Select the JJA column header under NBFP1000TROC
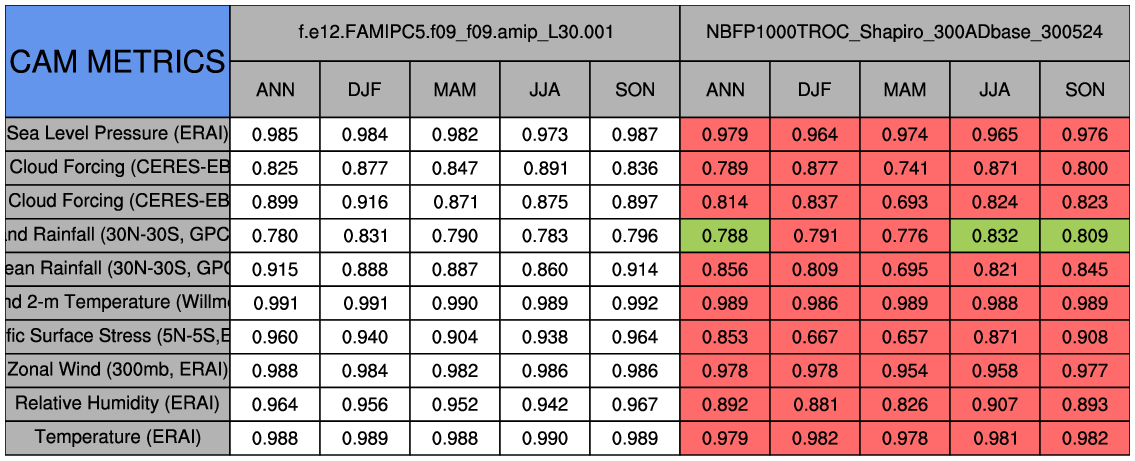Image resolution: width=1135 pixels, height=461 pixels. 995,90
